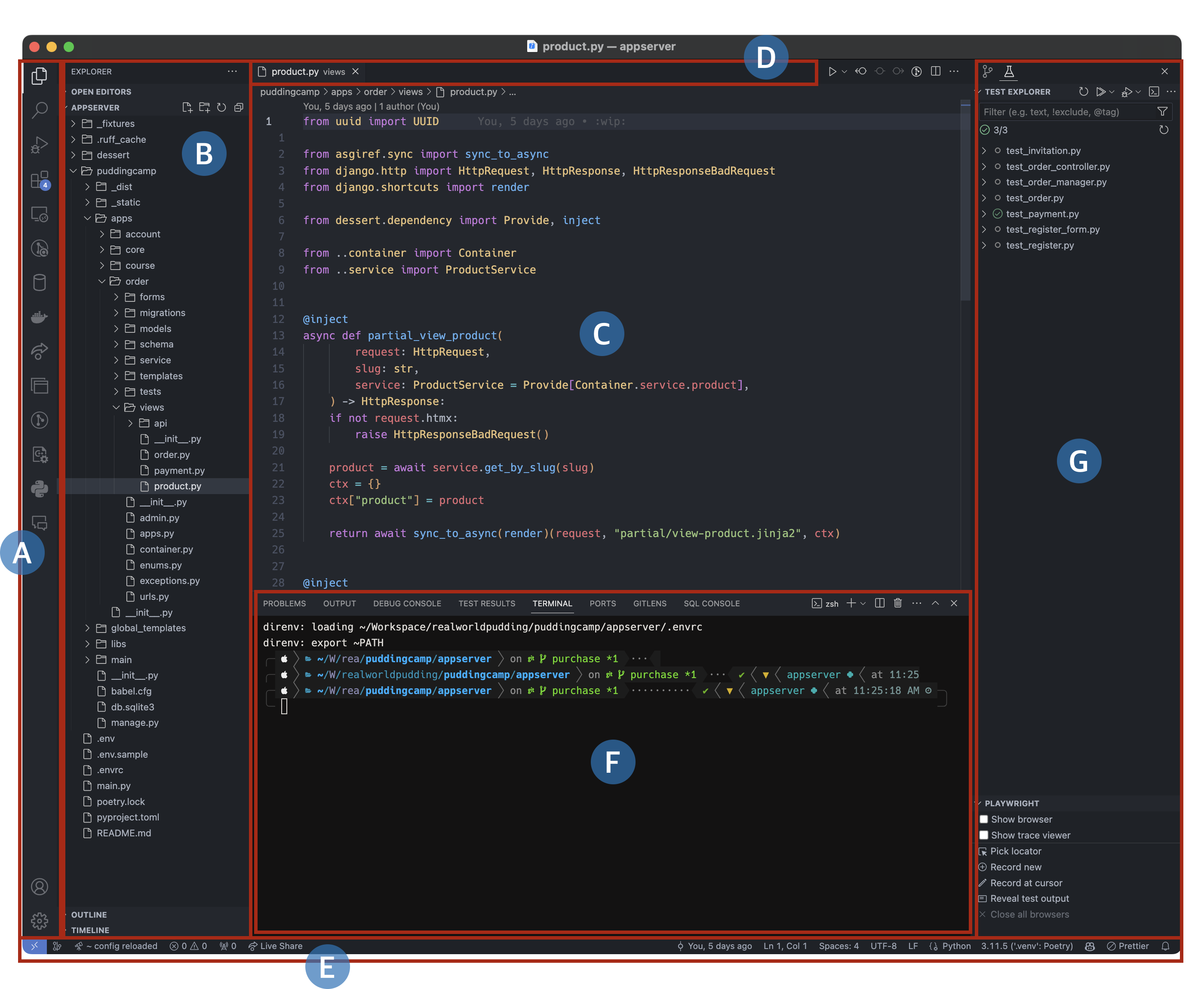This screenshot has height=989, width=1204.
Task: Switch to the SQL CONSOLE tab
Action: click(x=712, y=603)
